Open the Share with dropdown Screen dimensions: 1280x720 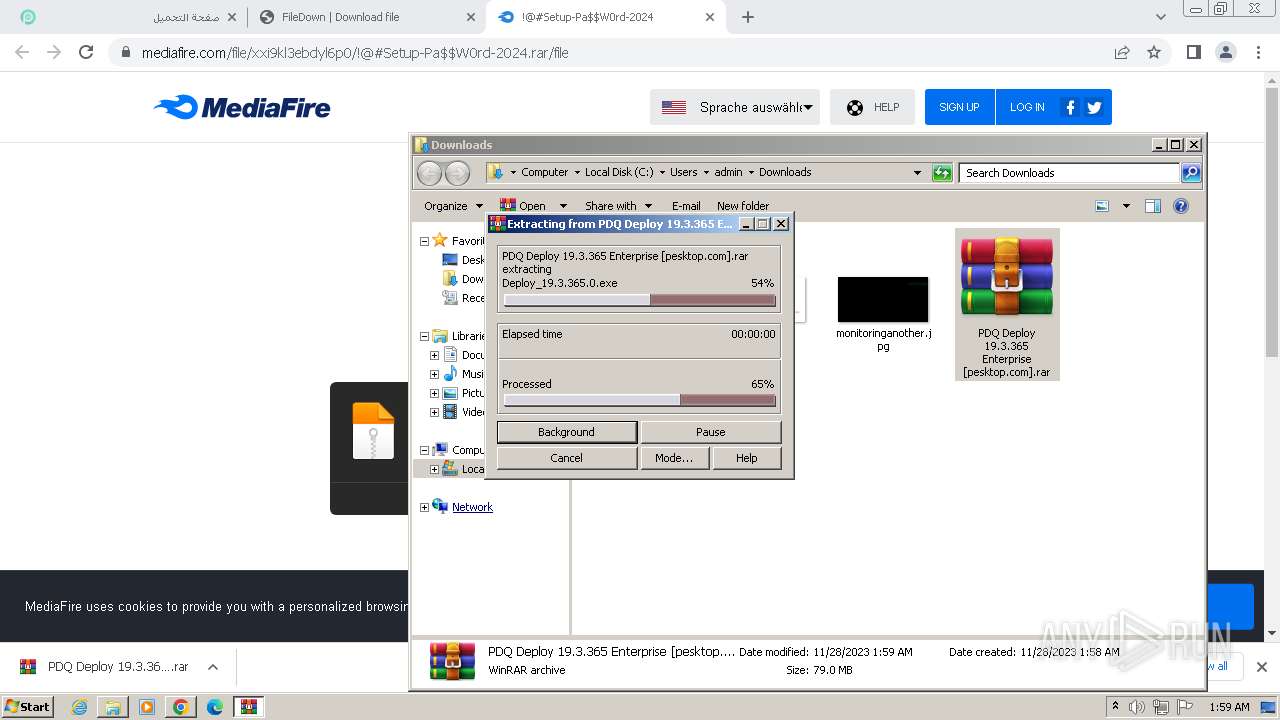pyautogui.click(x=618, y=206)
